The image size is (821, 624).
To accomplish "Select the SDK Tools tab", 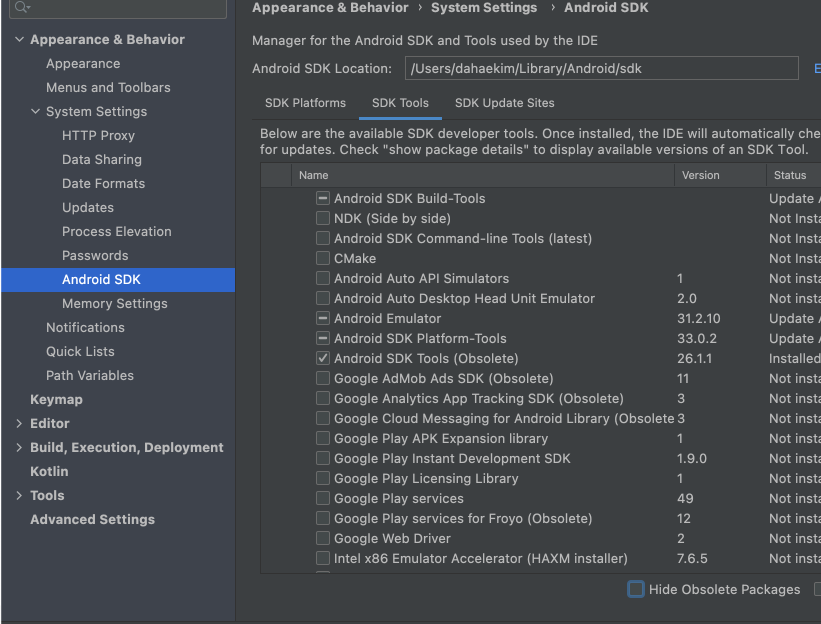I will tap(400, 103).
